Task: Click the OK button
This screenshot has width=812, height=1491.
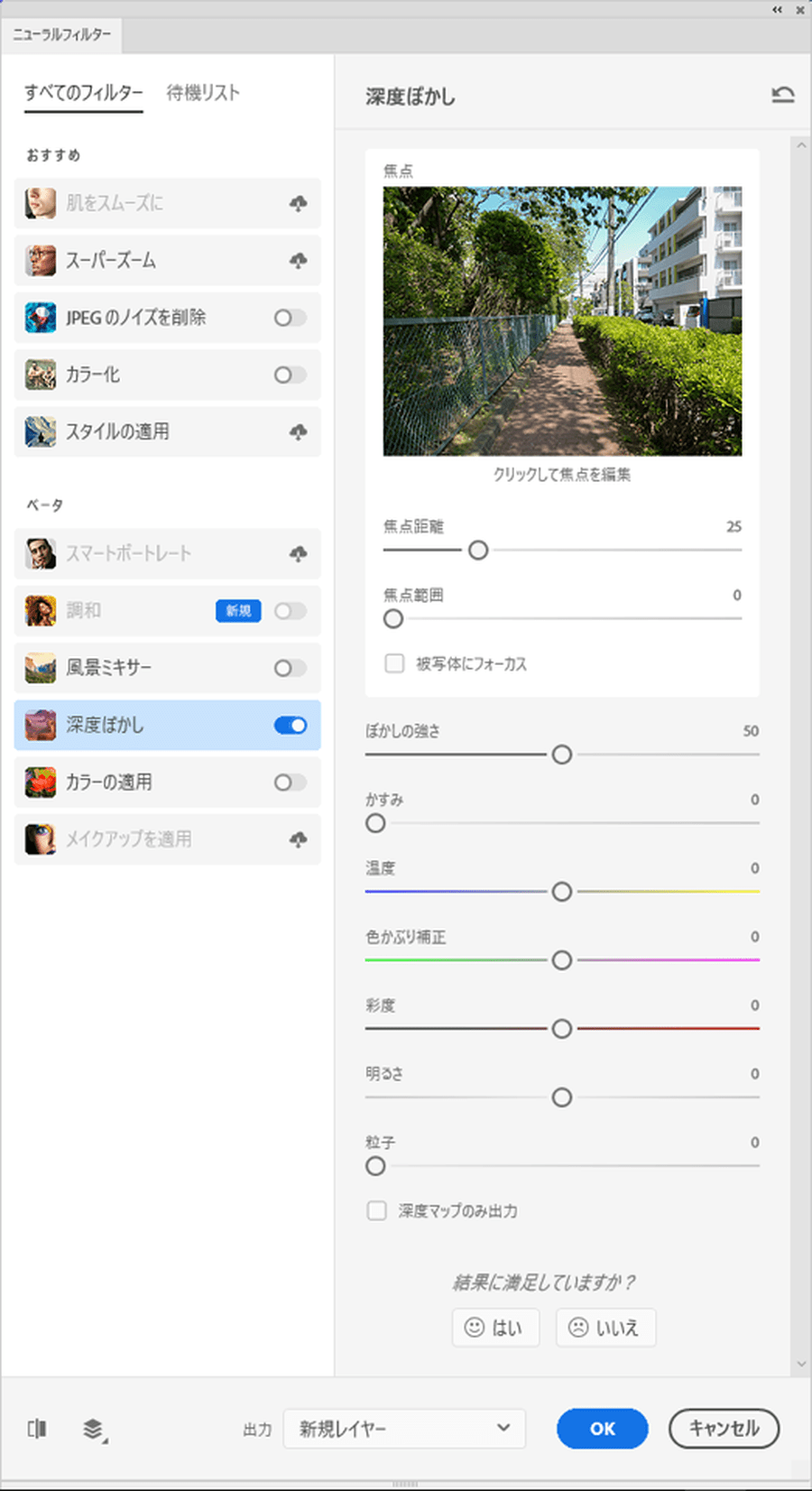Action: coord(603,1429)
